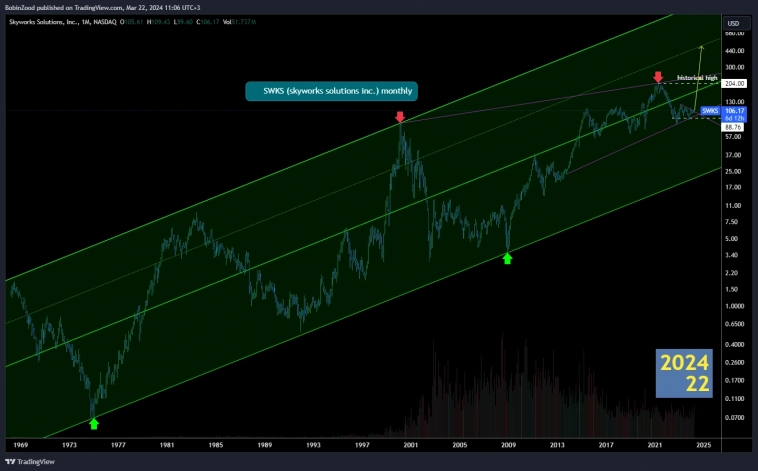Screen dimensions: 758x471
Task: Click the 88.76 price label
Action: 734,127
